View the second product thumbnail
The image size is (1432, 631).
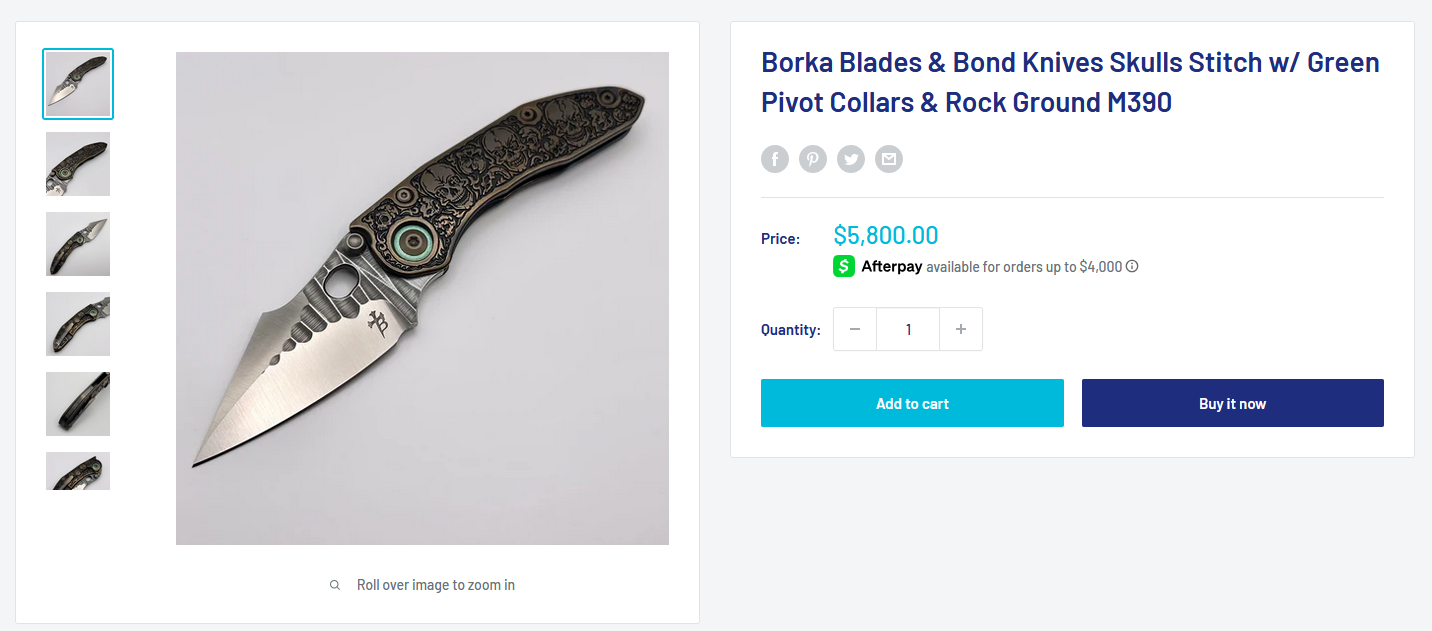click(78, 164)
